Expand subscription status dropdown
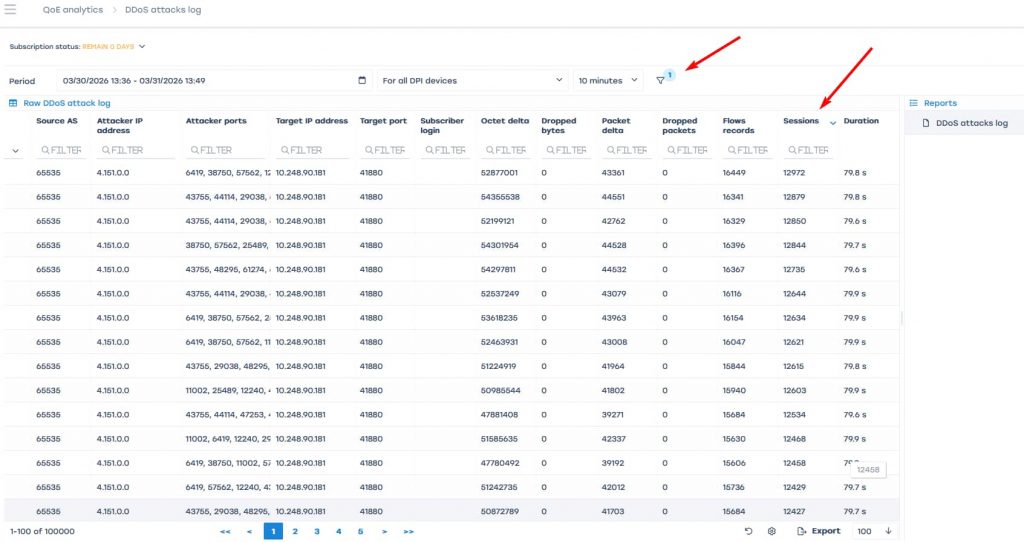Image resolution: width=1024 pixels, height=542 pixels. 142,46
